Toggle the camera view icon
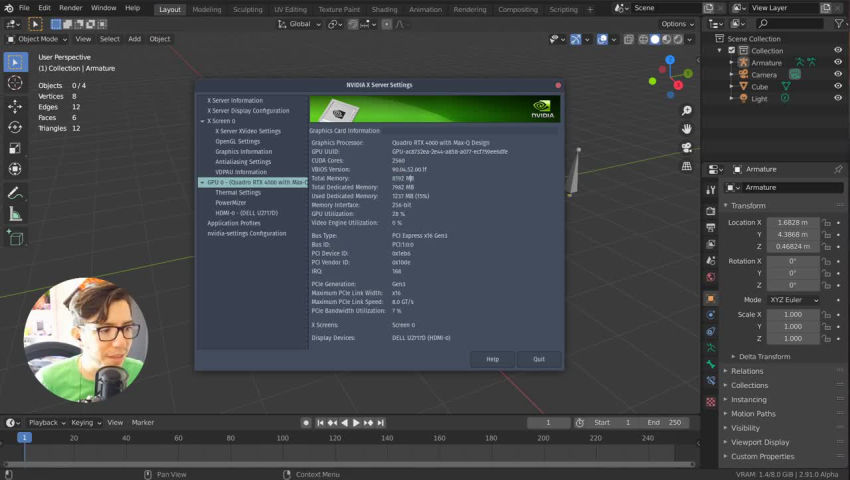 coord(686,148)
